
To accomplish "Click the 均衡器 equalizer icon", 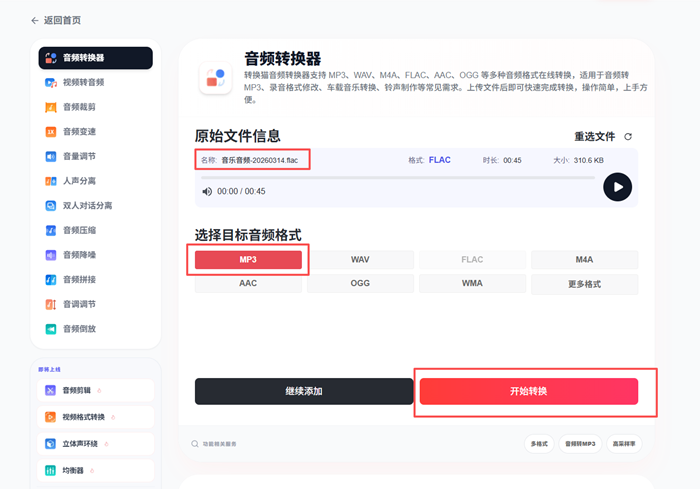I will [x=50, y=470].
